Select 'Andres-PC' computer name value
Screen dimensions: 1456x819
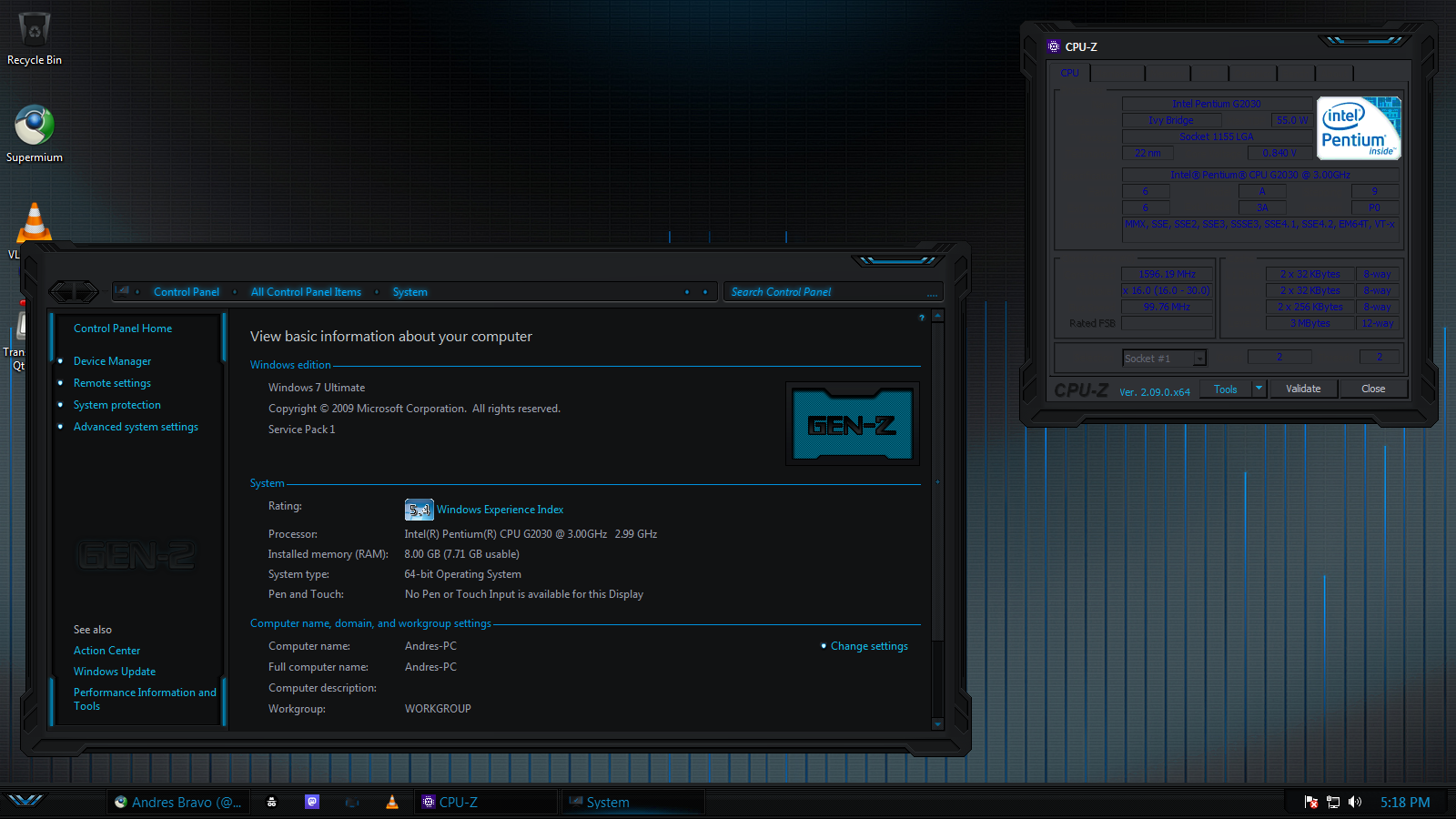coord(430,646)
